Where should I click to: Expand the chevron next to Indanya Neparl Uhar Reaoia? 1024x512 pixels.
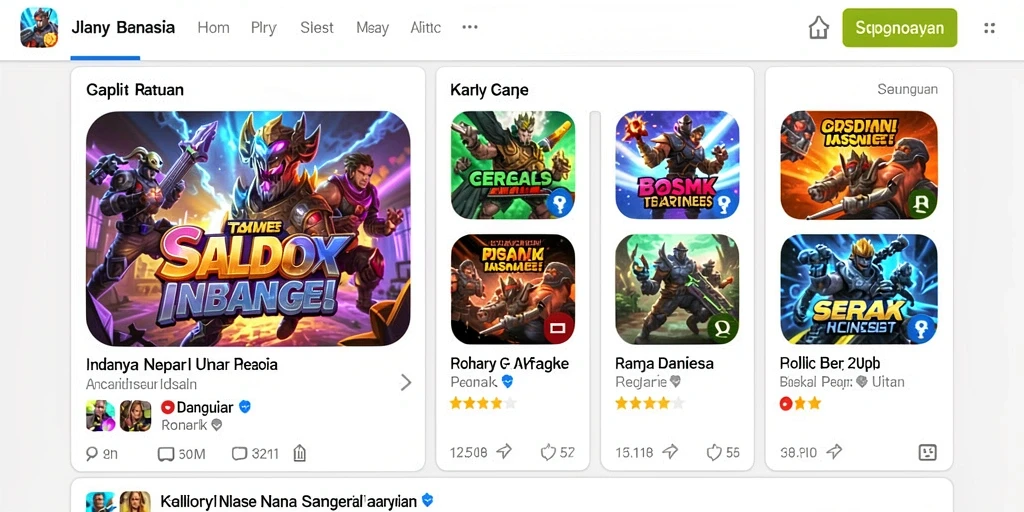tap(406, 382)
